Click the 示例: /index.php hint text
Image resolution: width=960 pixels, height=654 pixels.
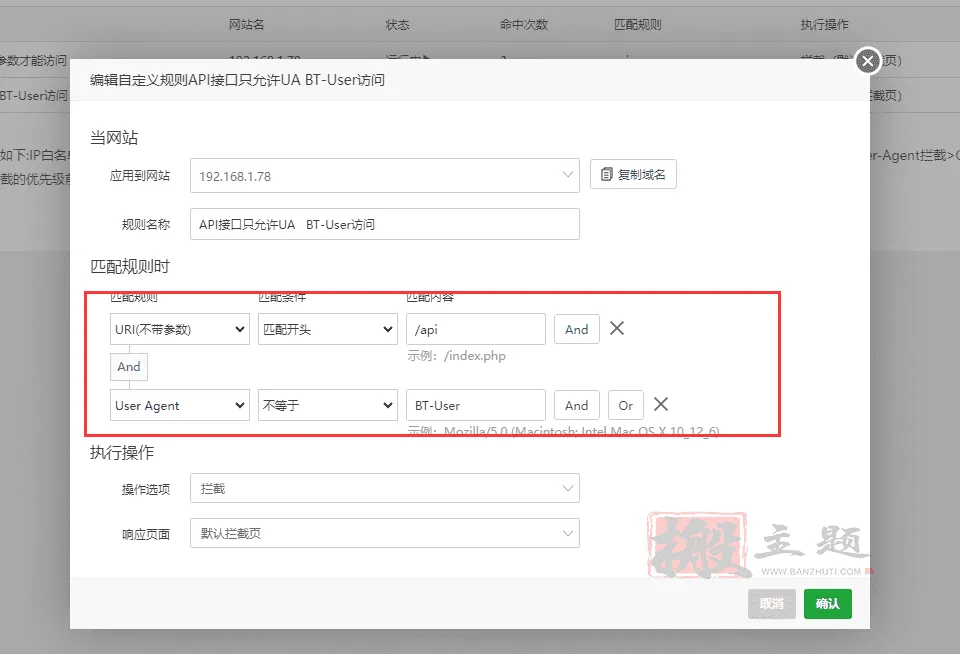(x=457, y=356)
